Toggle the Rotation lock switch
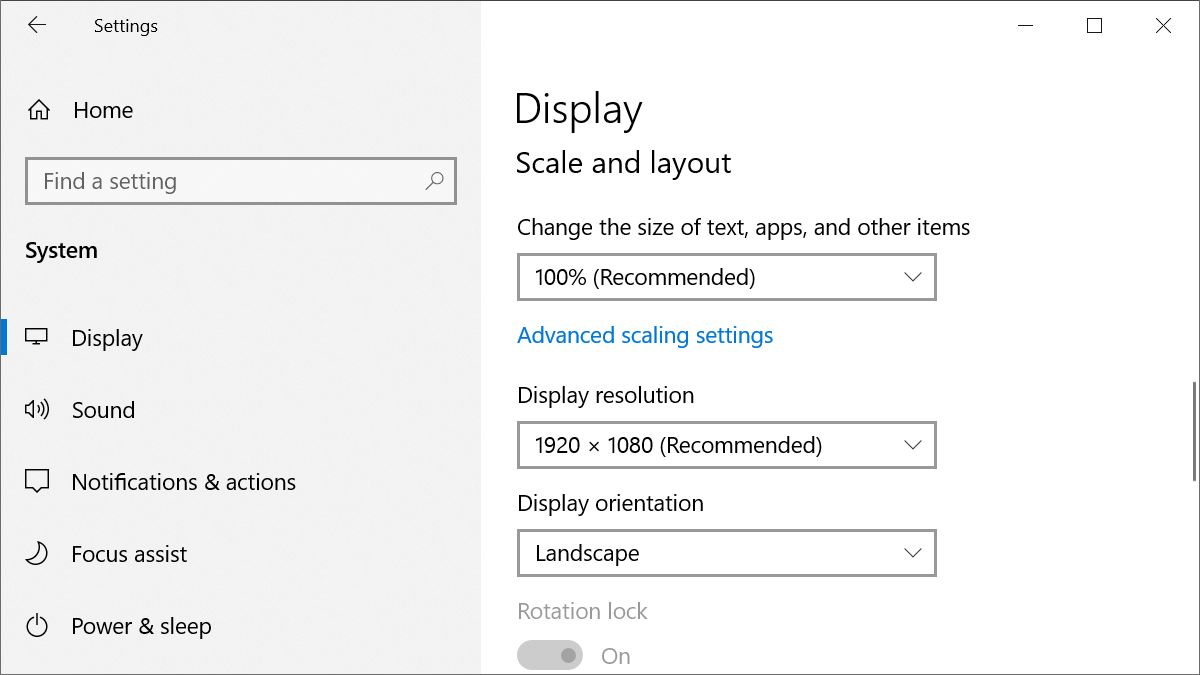The height and width of the screenshot is (675, 1200). (550, 656)
